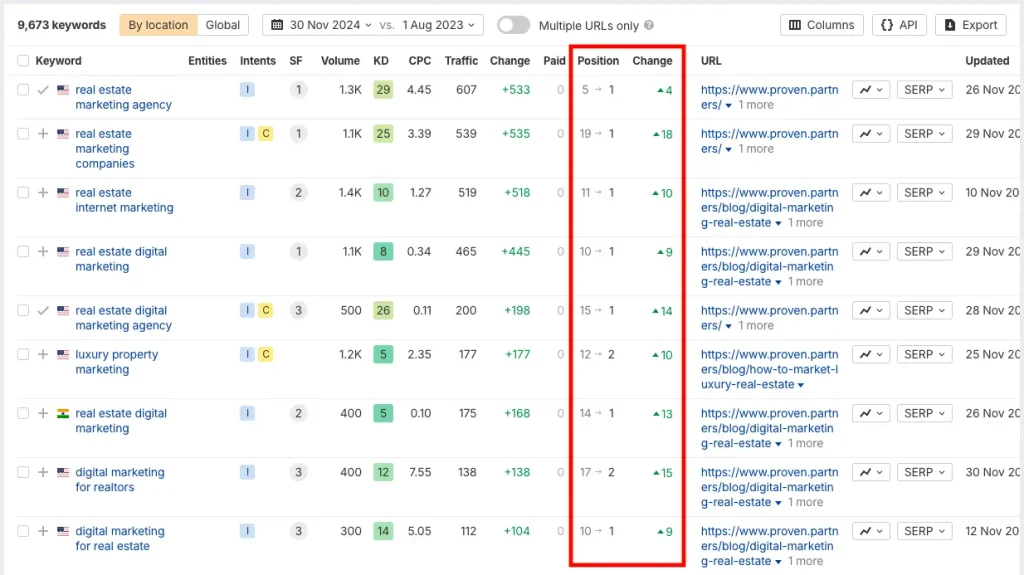Switch to the Global tab
The height and width of the screenshot is (575, 1024).
[223, 25]
